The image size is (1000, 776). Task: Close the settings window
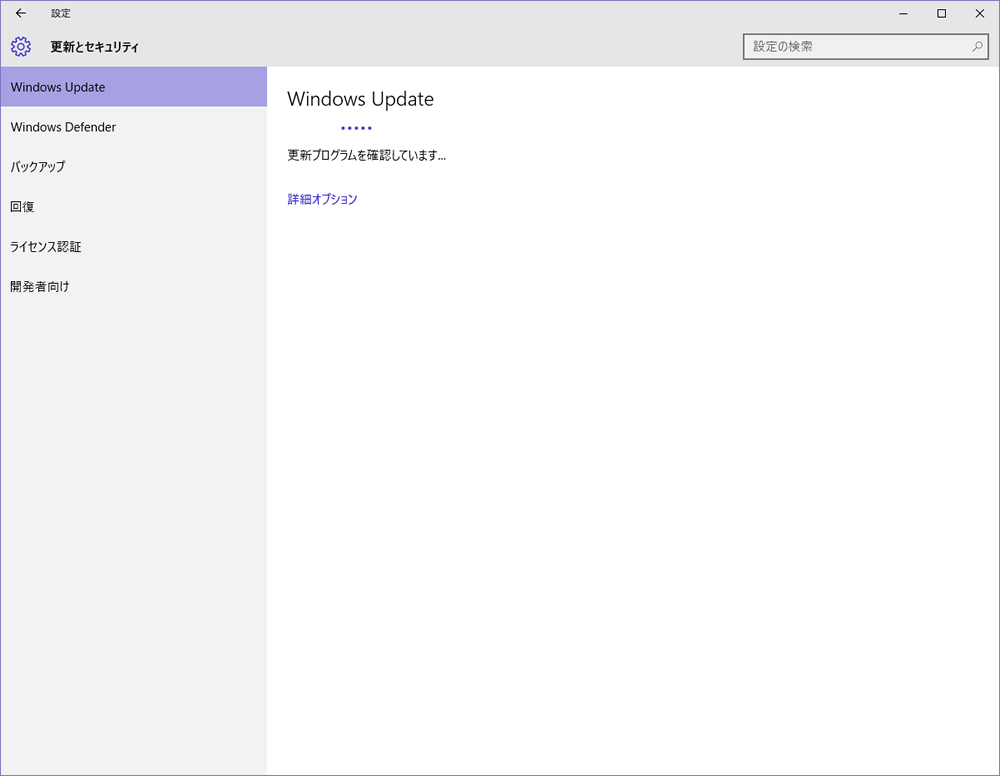(x=980, y=13)
